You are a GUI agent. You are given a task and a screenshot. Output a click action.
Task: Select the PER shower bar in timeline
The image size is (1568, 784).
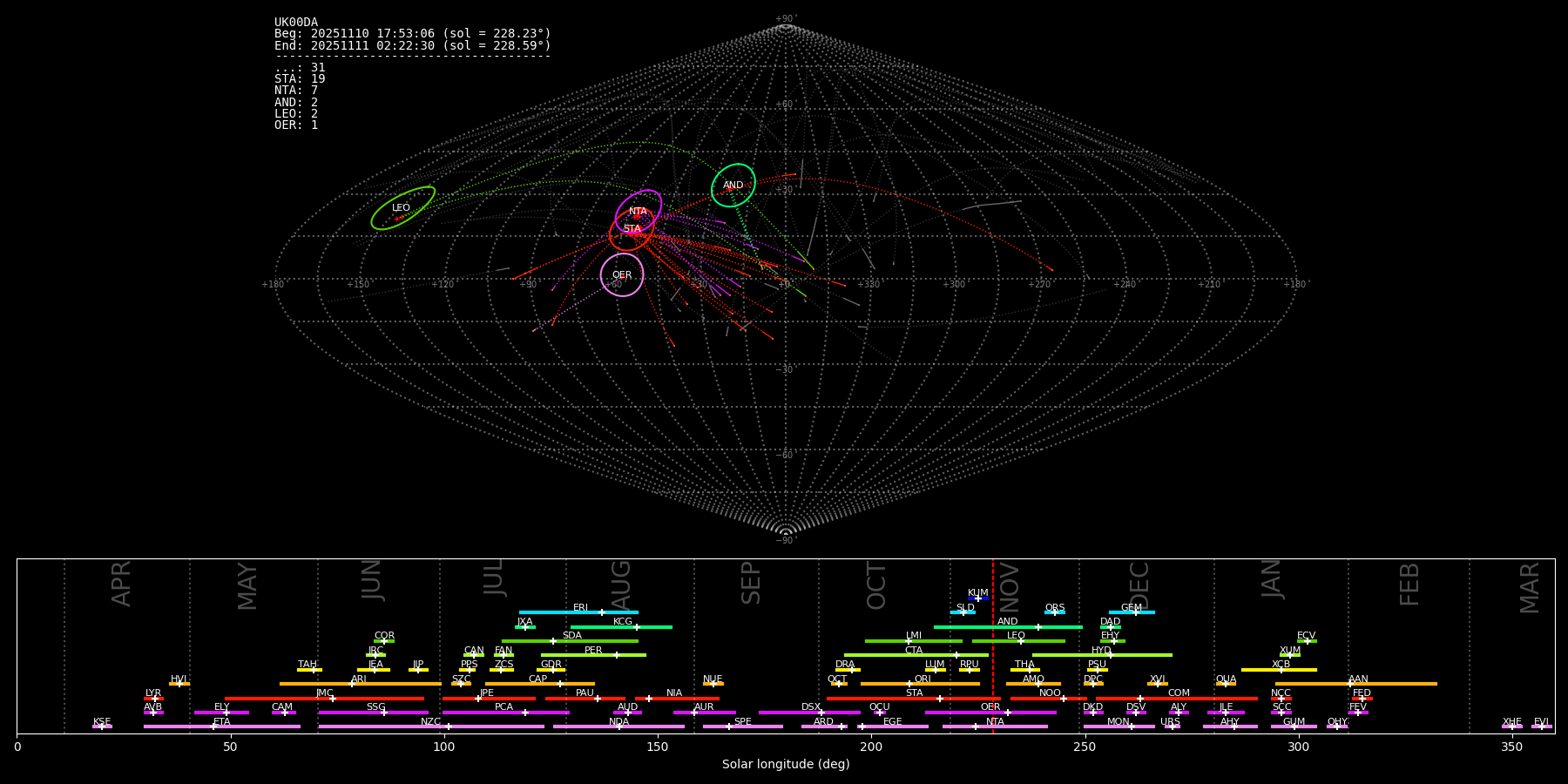(593, 655)
